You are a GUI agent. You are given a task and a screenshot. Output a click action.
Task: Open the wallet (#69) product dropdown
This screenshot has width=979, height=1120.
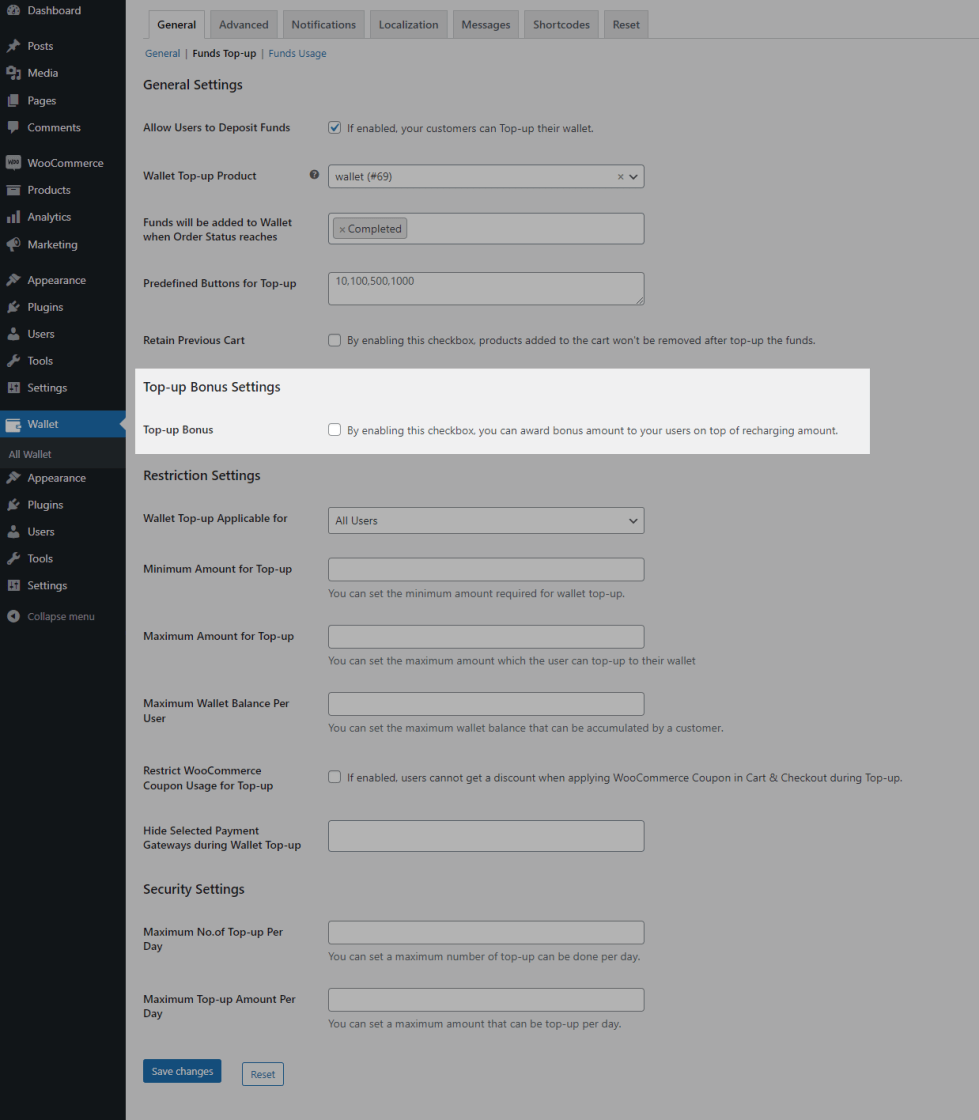pos(486,176)
